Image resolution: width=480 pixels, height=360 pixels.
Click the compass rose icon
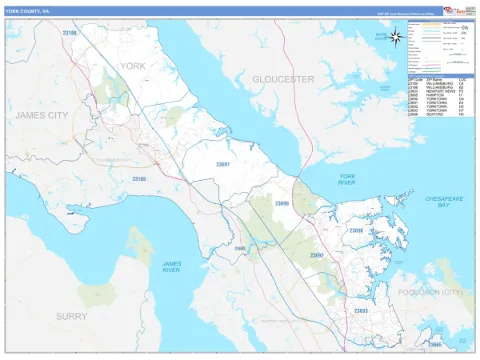click(x=396, y=38)
